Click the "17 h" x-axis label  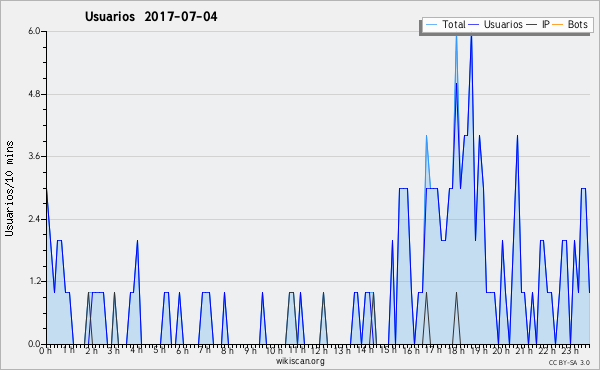pos(433,350)
